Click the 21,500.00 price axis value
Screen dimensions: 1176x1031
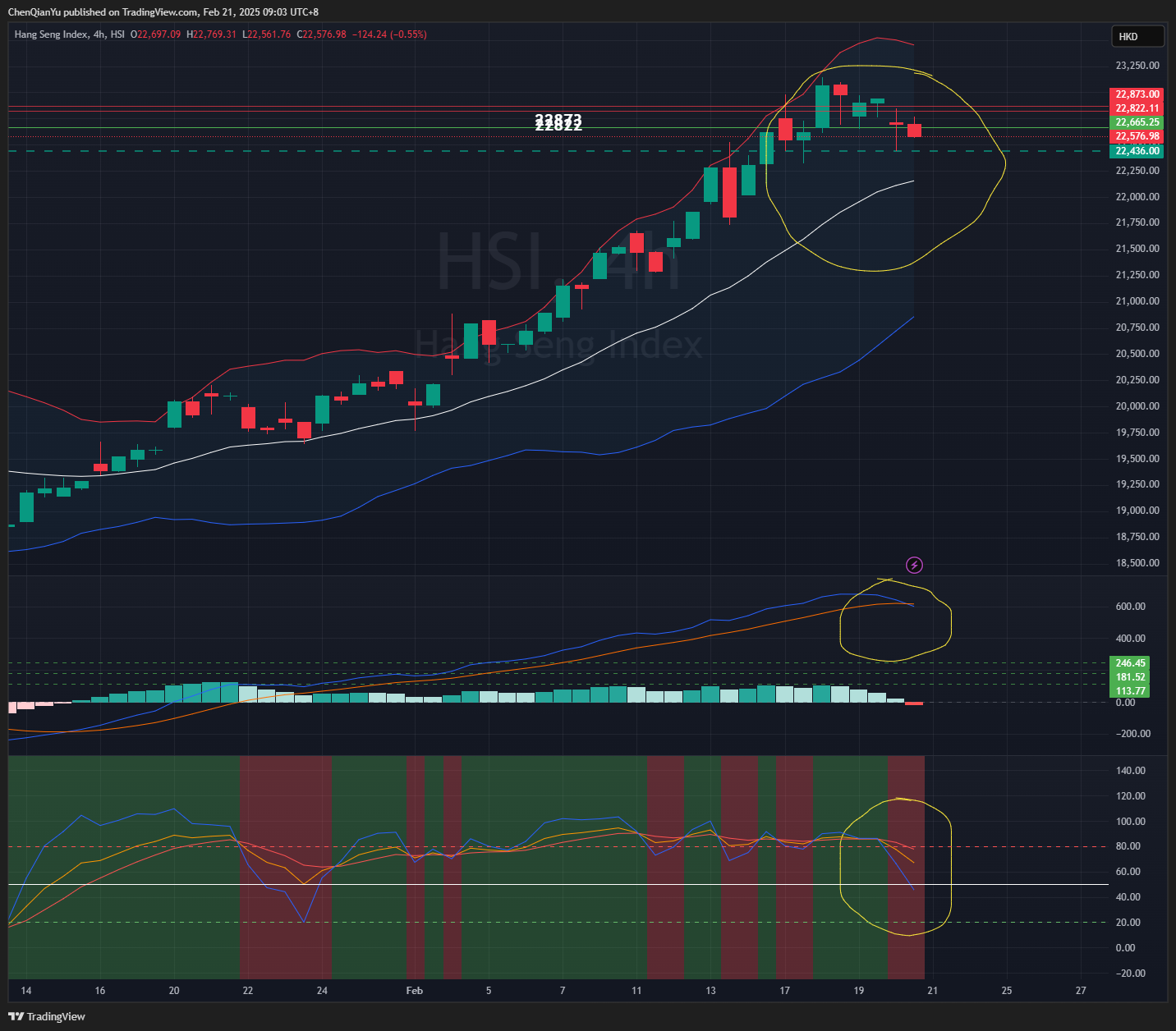point(1137,249)
